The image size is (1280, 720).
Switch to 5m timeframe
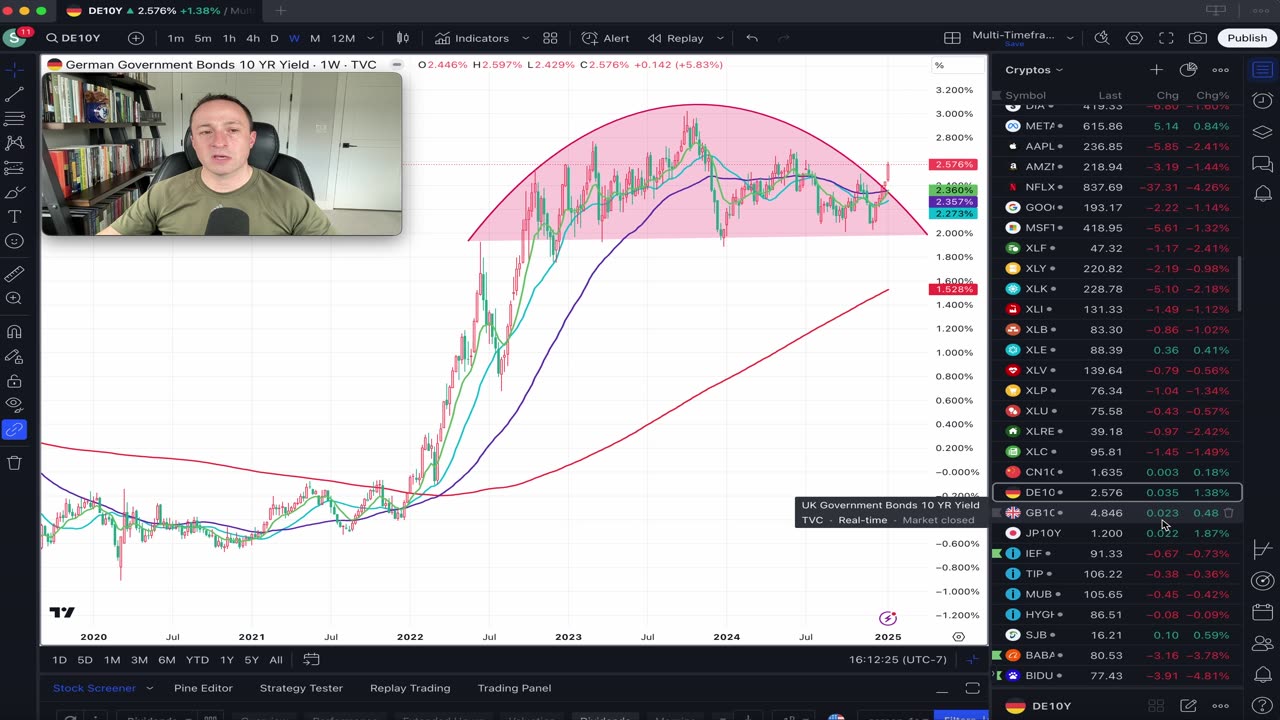coord(203,38)
